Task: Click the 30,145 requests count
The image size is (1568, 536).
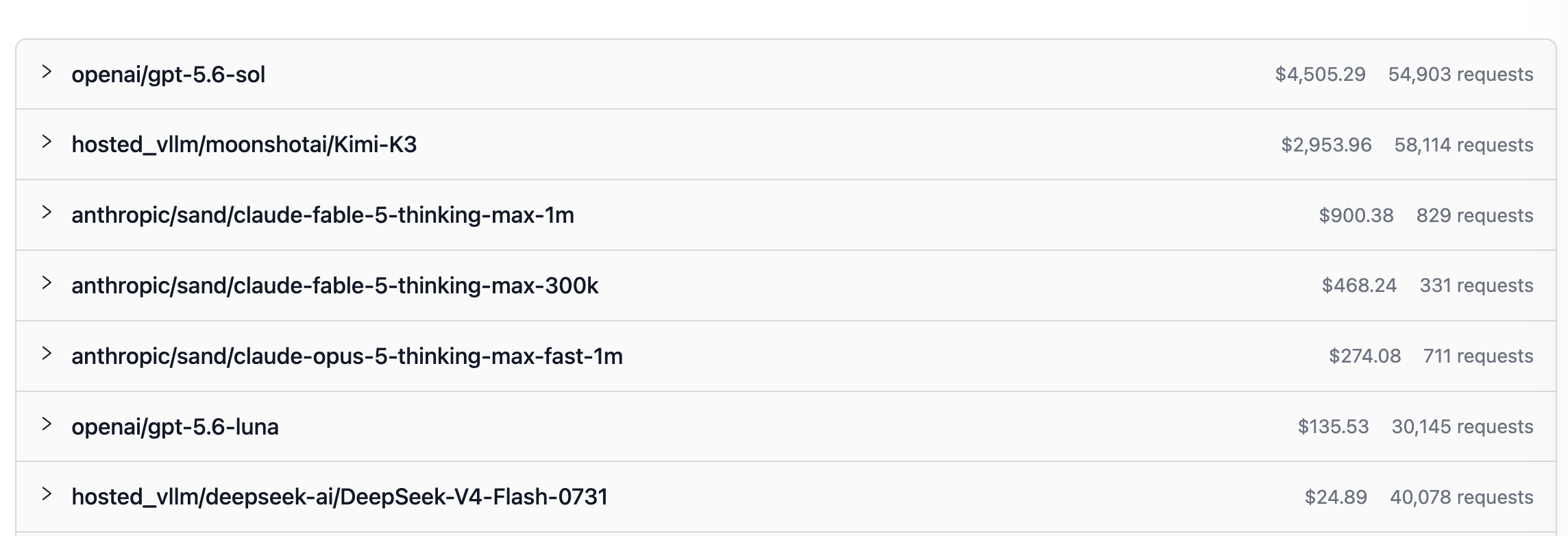Action: (1462, 426)
